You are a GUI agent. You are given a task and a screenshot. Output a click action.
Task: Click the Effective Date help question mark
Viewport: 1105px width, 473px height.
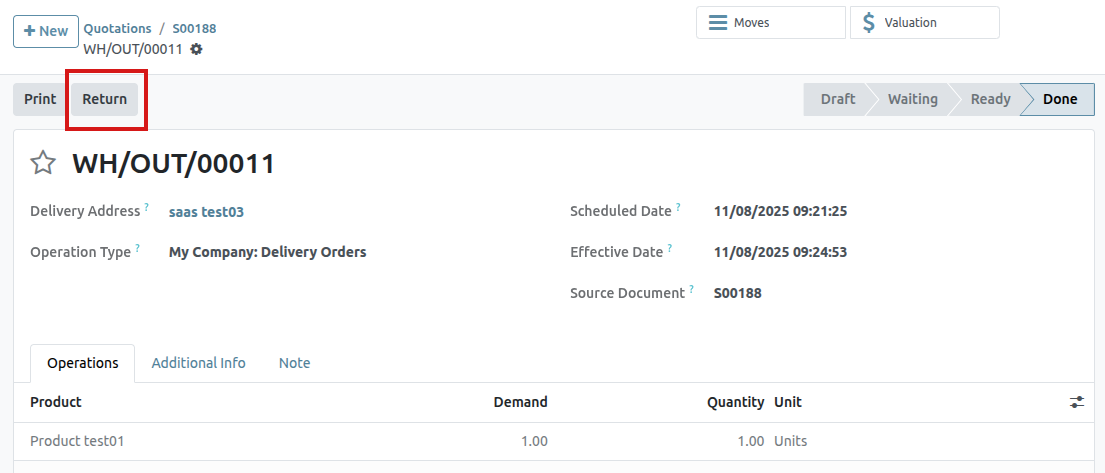pos(669,249)
